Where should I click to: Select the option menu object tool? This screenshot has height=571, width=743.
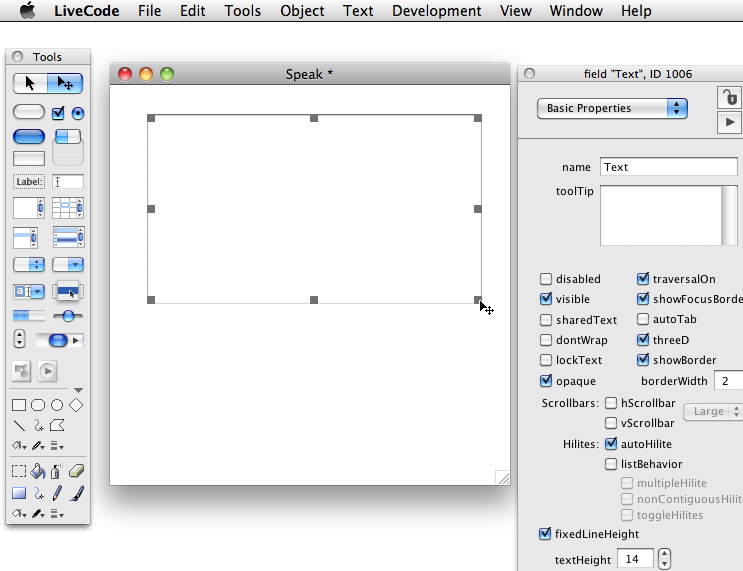coord(29,264)
